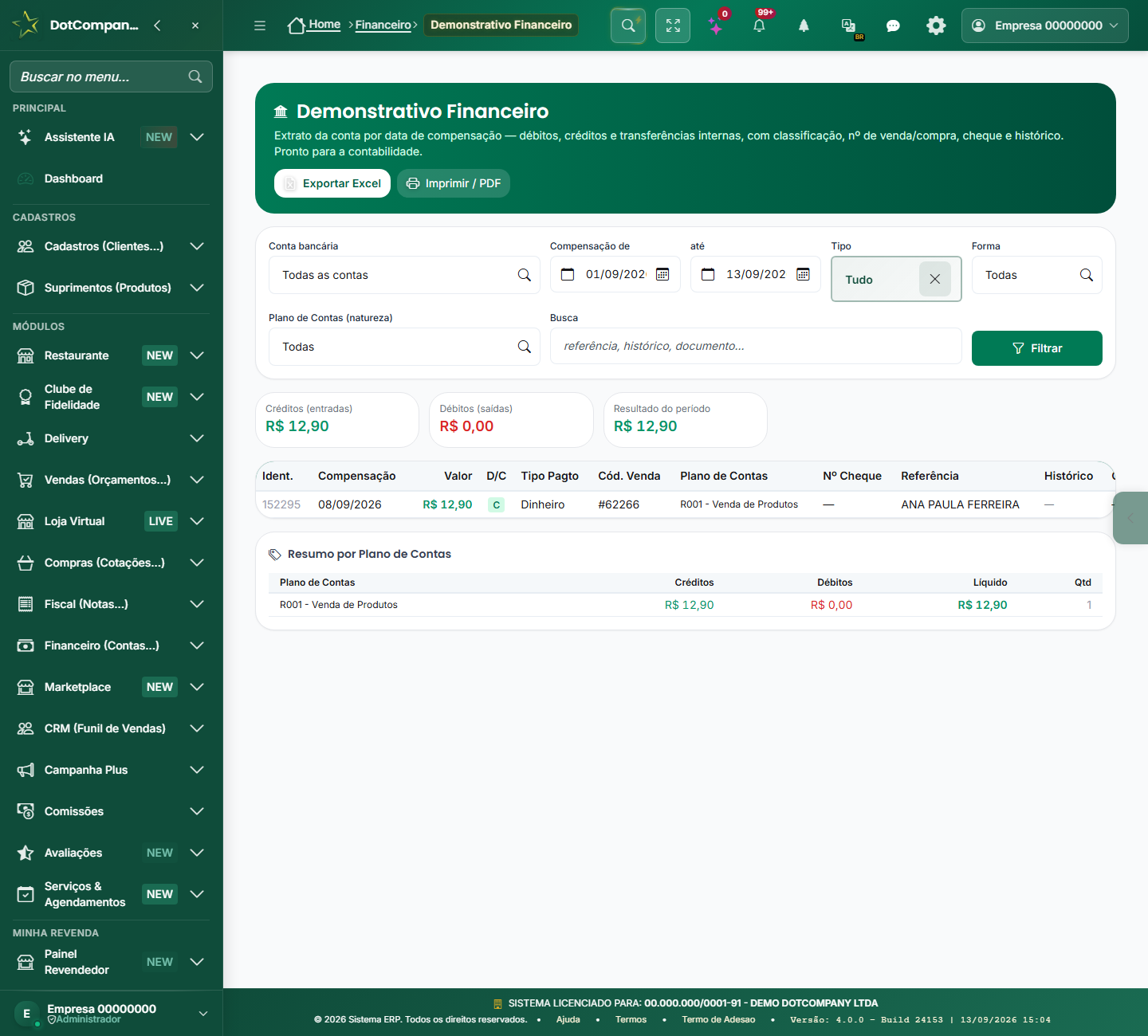Click the Home house icon in breadcrumb
This screenshot has width=1148, height=1036.
[x=297, y=26]
